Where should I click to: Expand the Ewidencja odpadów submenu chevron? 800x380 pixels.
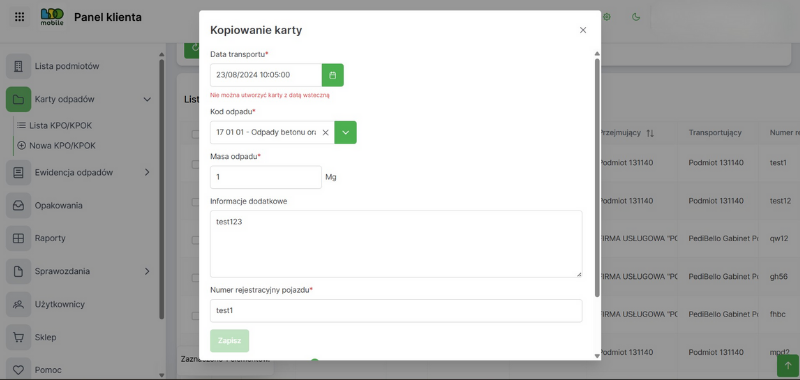[147, 172]
